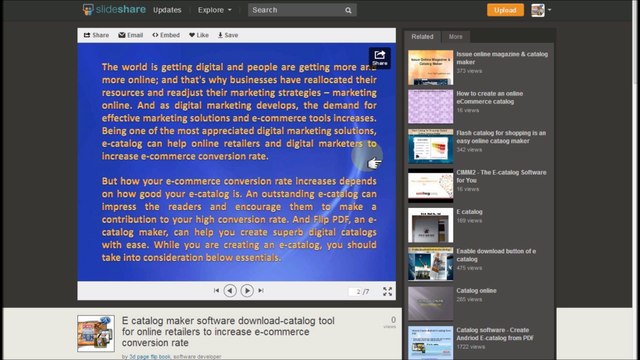Open 'How to create an online eCommerce catalog'
Screen dimensions: 640x360
point(489,98)
